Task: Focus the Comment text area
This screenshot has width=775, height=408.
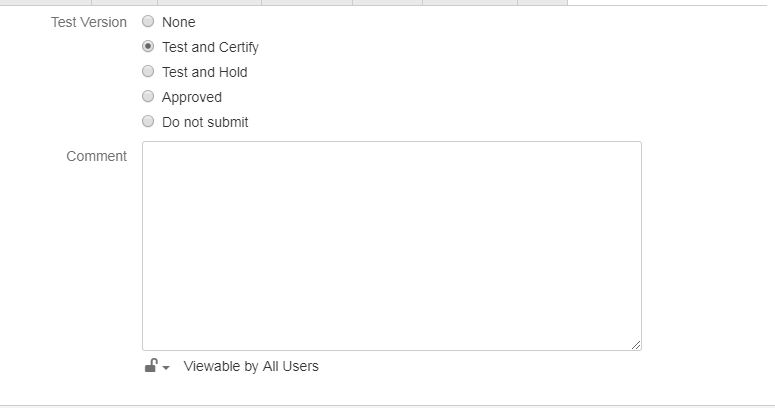Action: (x=392, y=246)
